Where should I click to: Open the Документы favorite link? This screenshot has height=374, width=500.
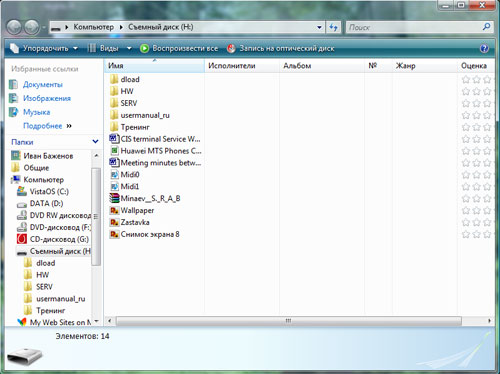(x=43, y=85)
